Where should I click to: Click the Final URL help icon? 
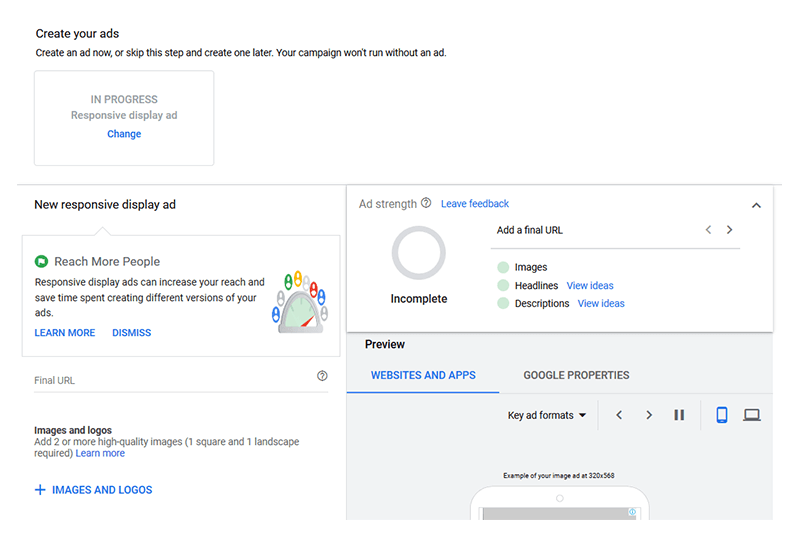coord(322,377)
